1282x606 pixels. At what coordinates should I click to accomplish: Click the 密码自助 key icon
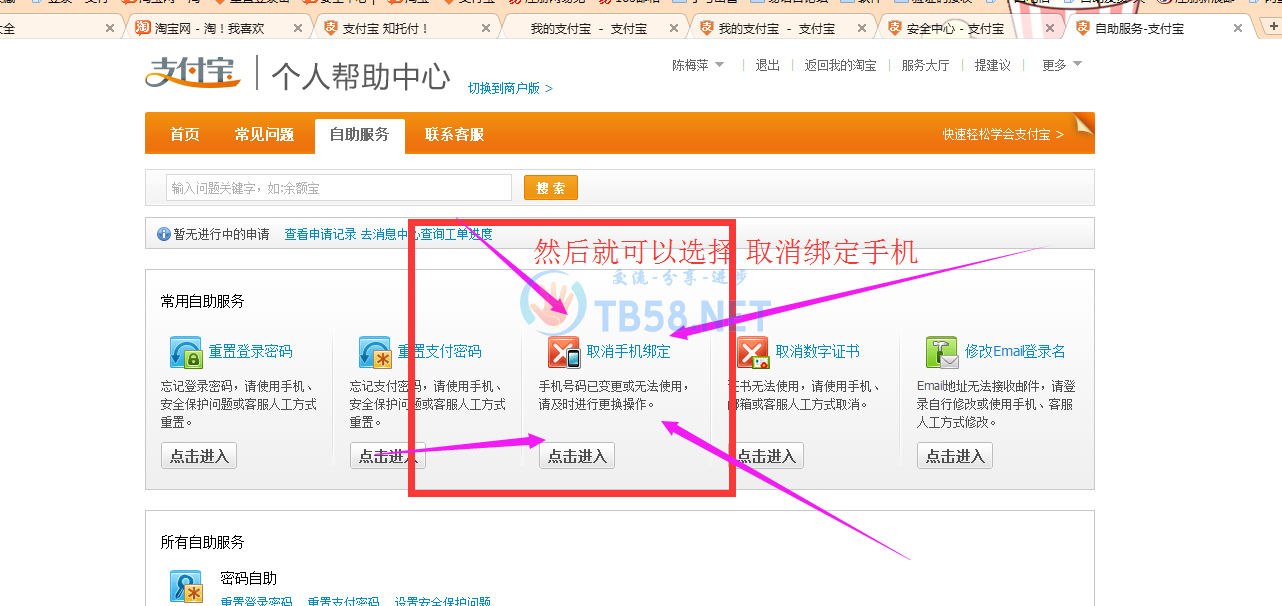(186, 587)
